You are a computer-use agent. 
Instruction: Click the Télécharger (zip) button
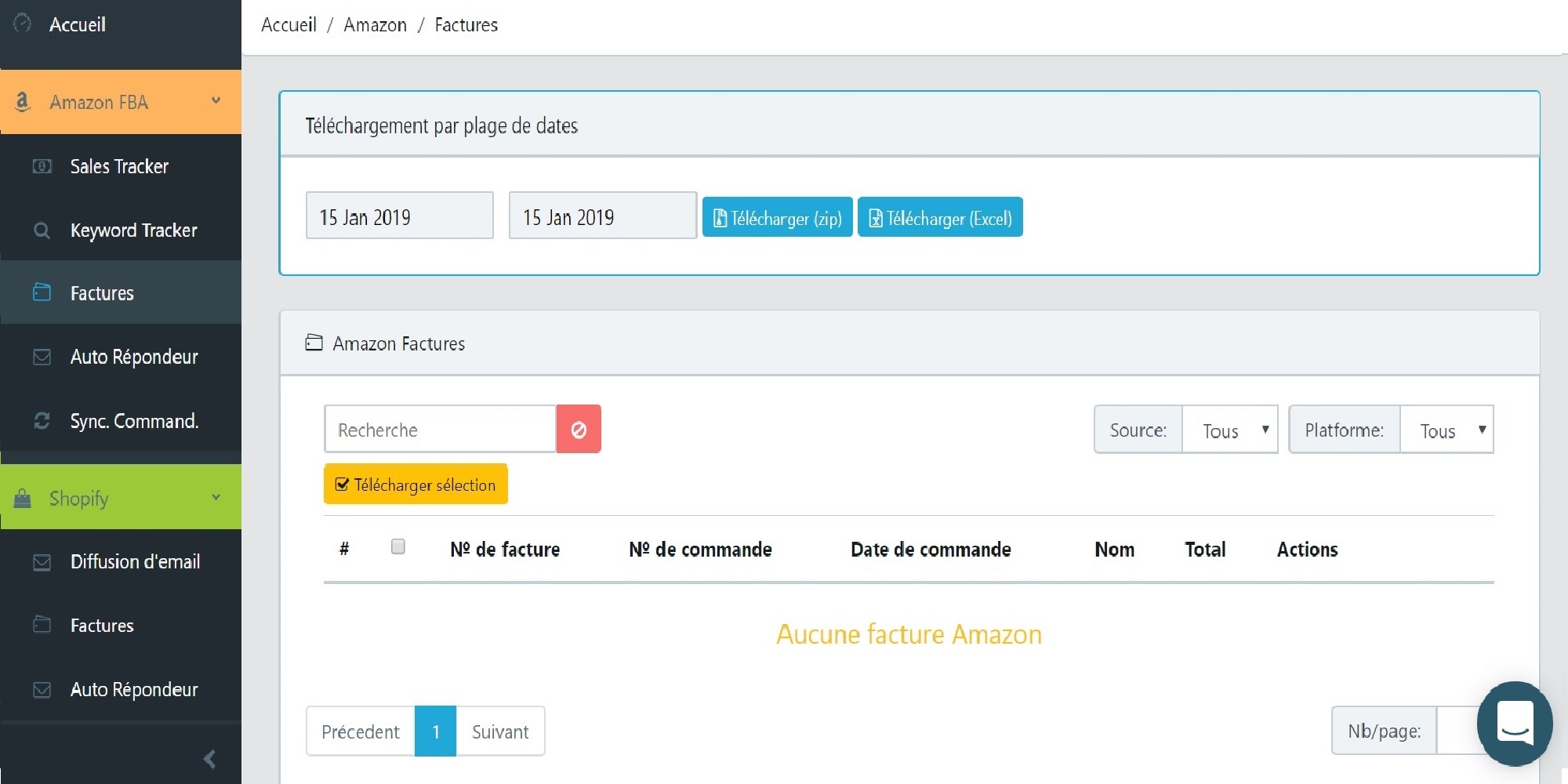(x=777, y=217)
